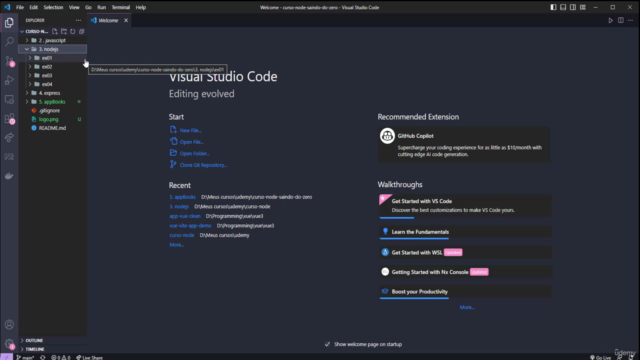This screenshot has height=360, width=640.
Task: Open the Accounts menu icon
Action: [x=9, y=324]
